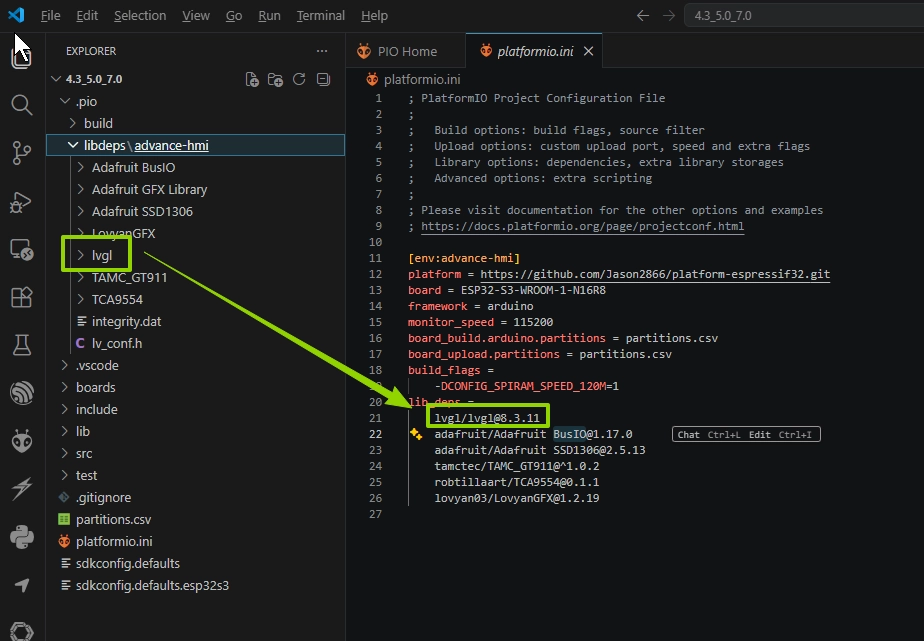The width and height of the screenshot is (924, 641).
Task: Go forward using the navigation arrow
Action: click(x=669, y=15)
